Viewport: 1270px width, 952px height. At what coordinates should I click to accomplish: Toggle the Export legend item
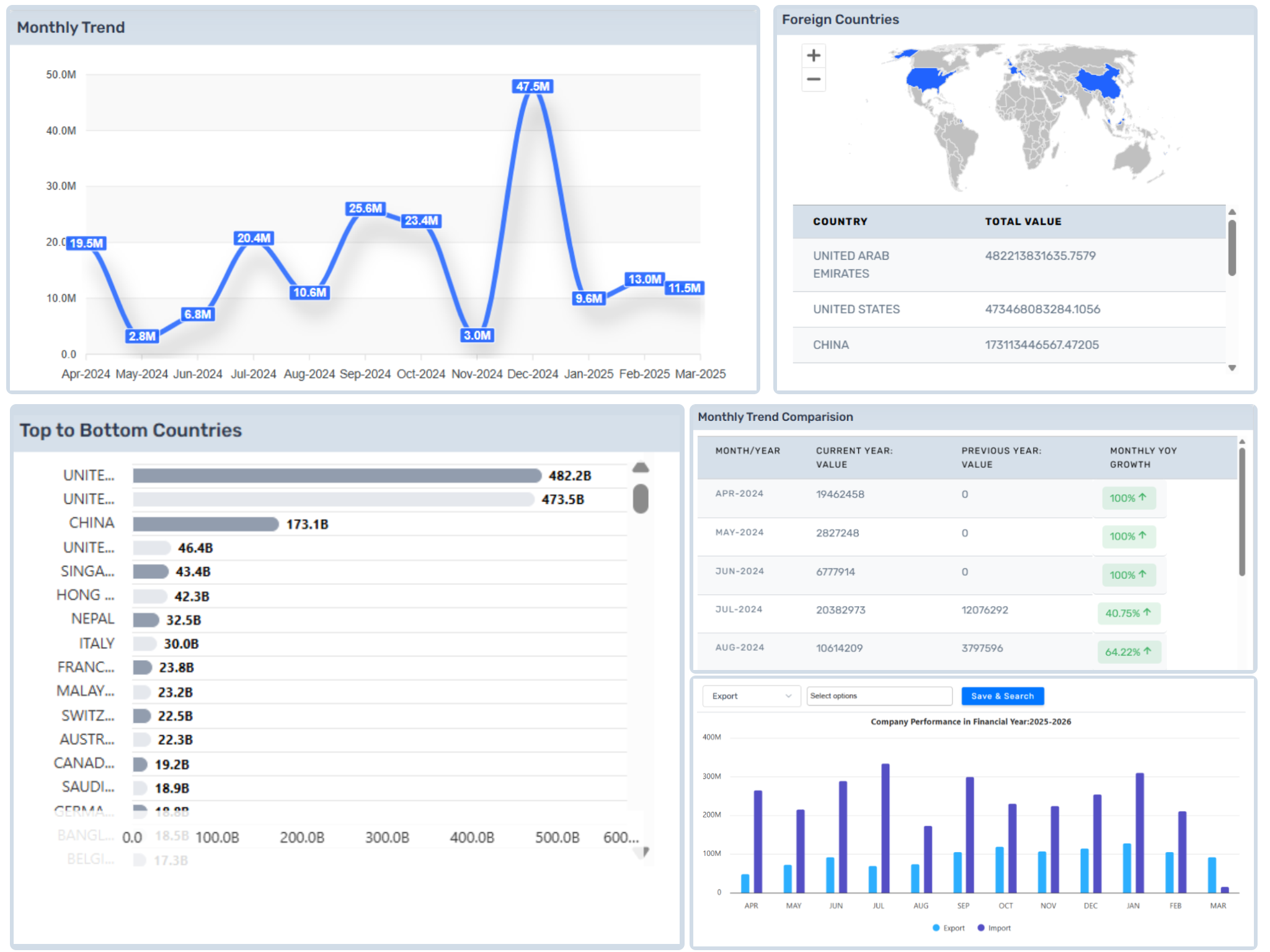(x=949, y=928)
